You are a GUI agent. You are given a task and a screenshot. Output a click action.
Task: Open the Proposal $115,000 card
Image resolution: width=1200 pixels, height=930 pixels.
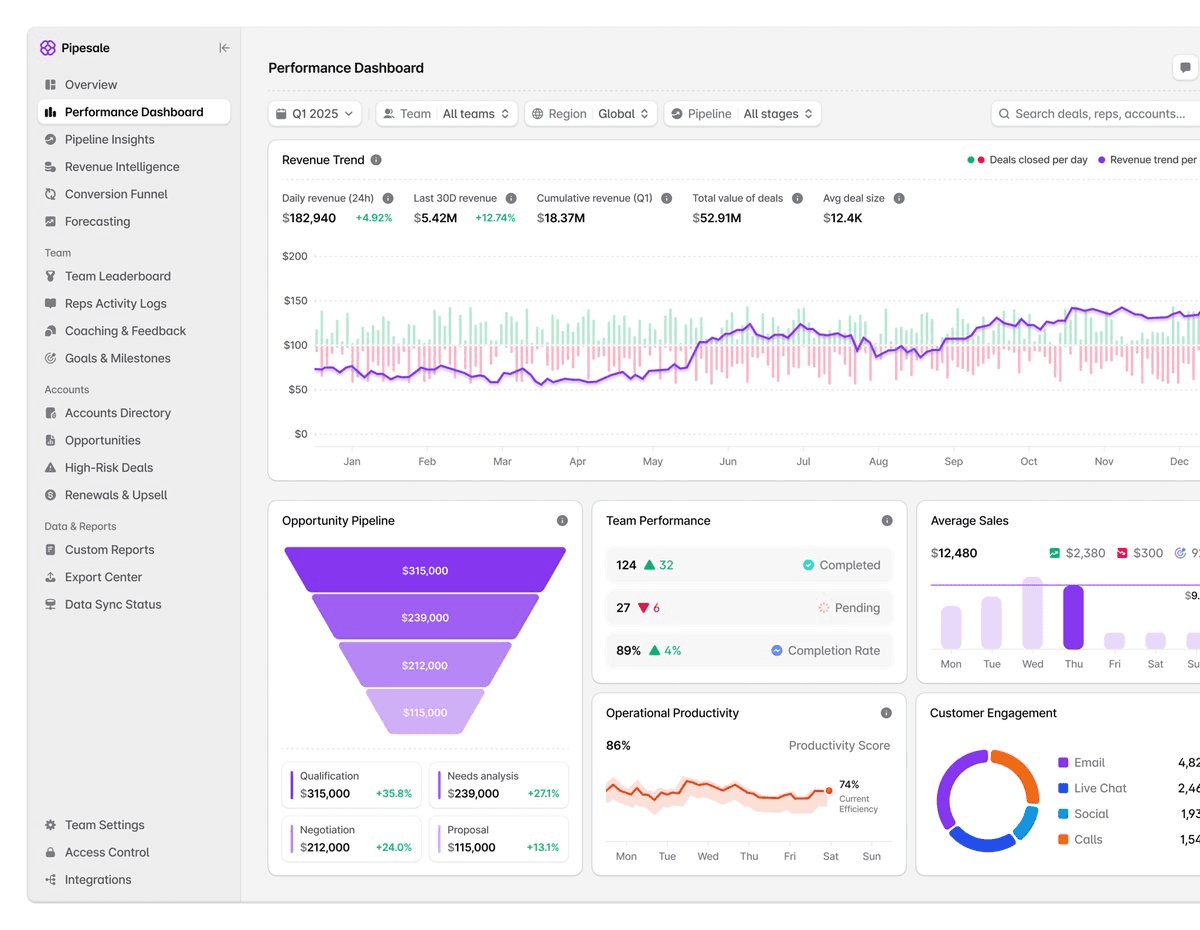click(499, 838)
